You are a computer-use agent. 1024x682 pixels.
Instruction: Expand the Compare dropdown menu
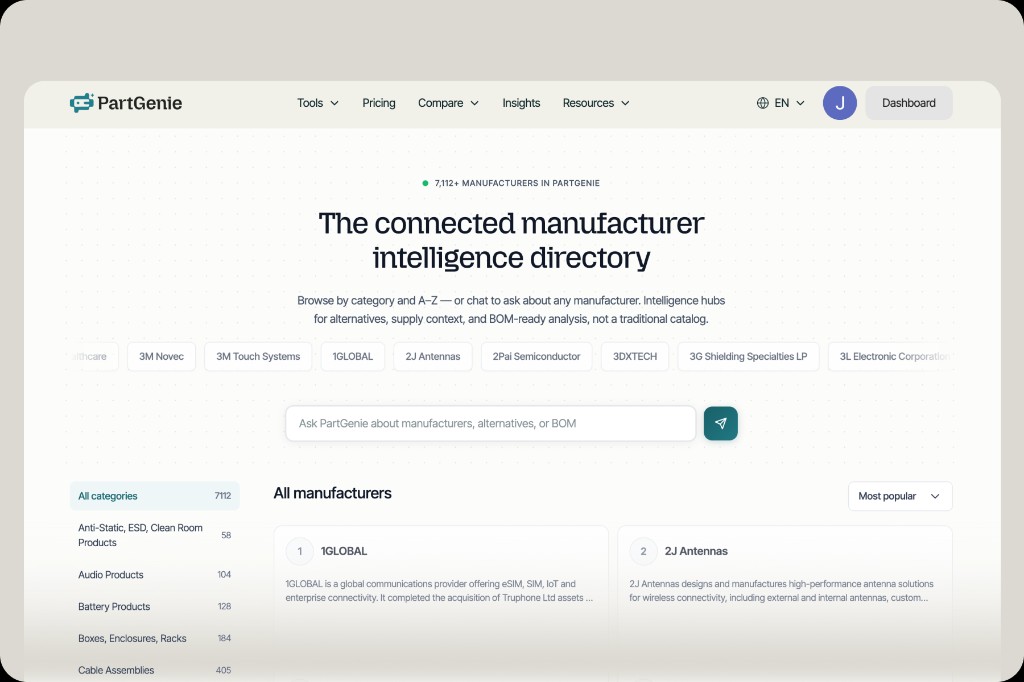pos(448,103)
